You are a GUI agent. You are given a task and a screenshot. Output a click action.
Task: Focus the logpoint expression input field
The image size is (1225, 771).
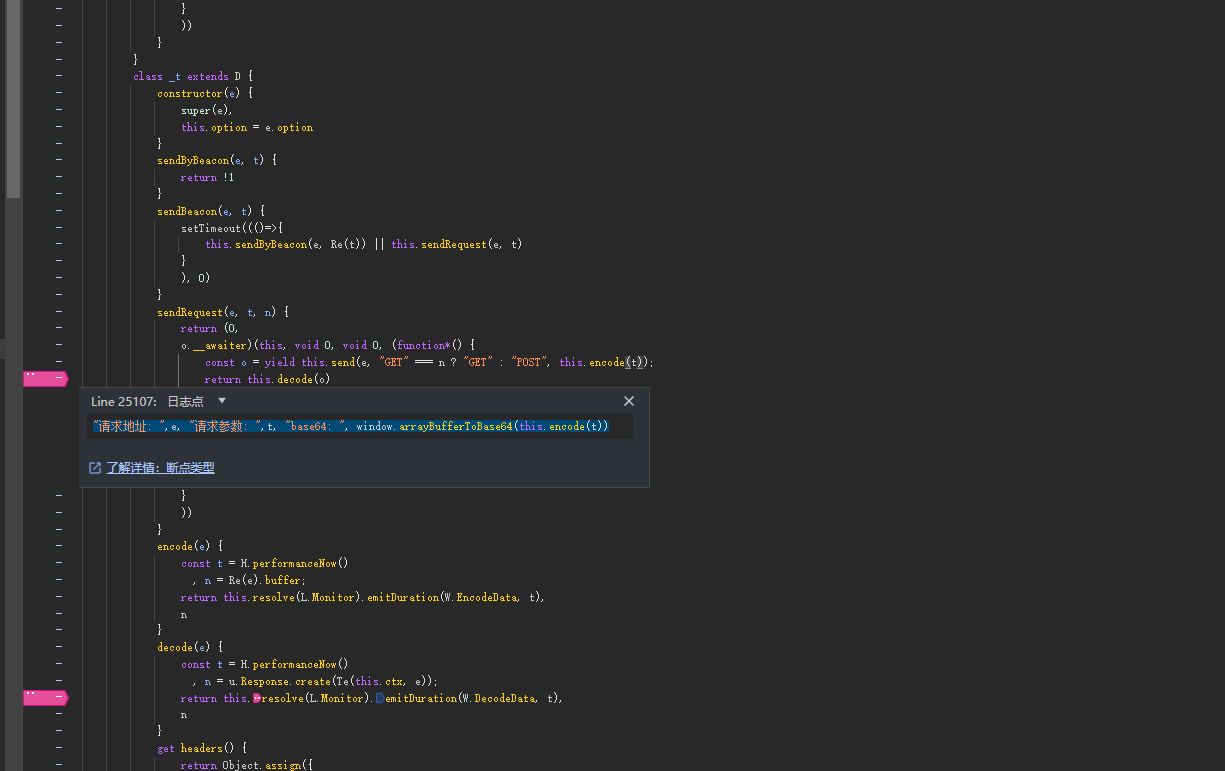[360, 427]
